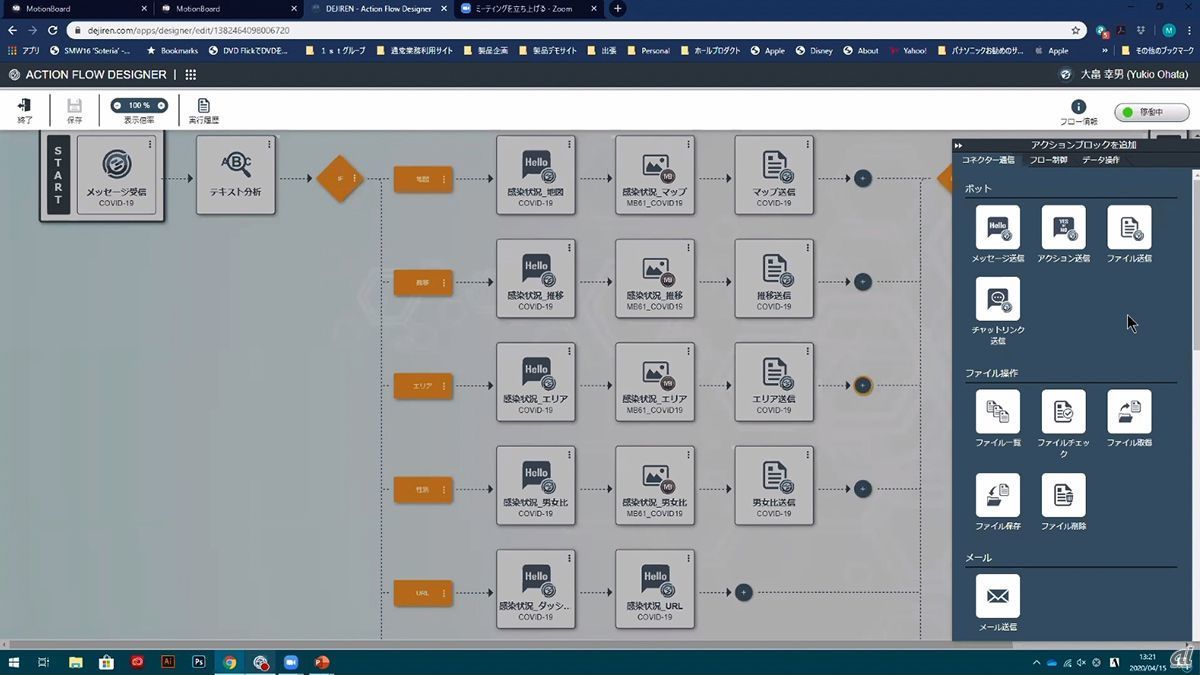Select the メッセージ受信 start block
This screenshot has height=675, width=1200.
coord(116,174)
